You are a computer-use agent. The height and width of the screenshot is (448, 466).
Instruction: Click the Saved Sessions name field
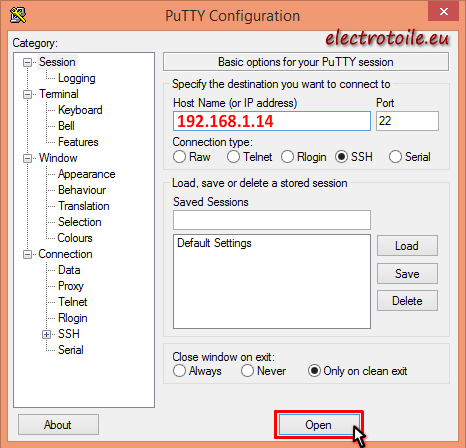tap(272, 220)
